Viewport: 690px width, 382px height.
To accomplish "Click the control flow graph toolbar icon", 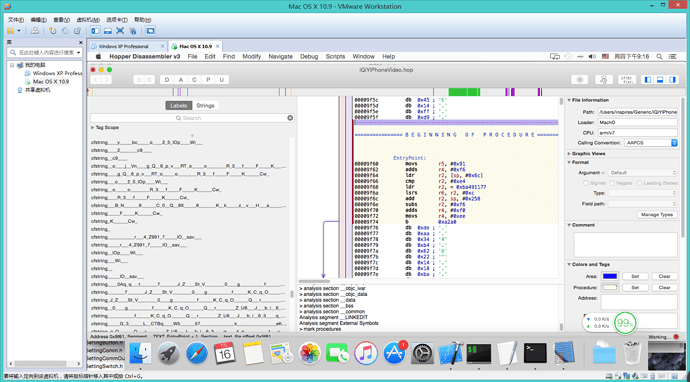I will (604, 80).
